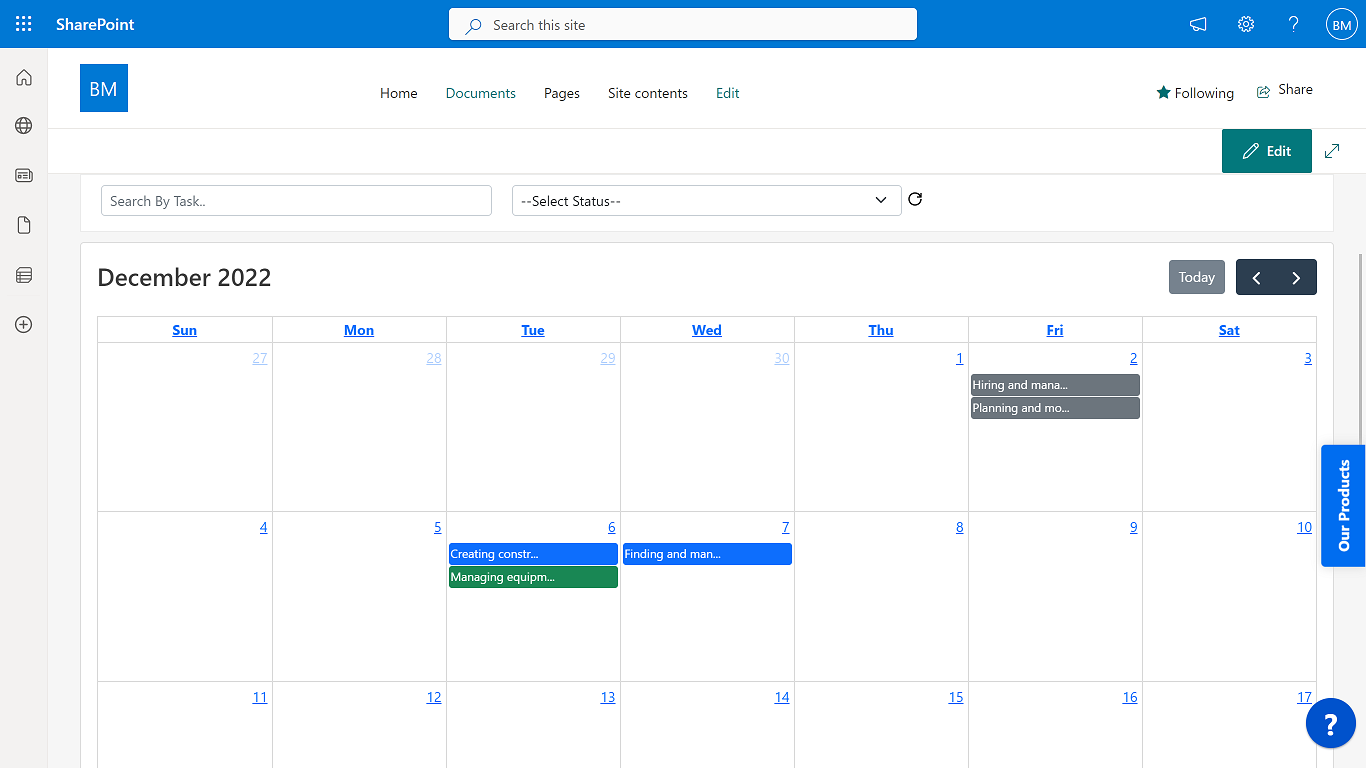Open the Finding and man... event
Screen dimensions: 1366x768
tap(707, 554)
